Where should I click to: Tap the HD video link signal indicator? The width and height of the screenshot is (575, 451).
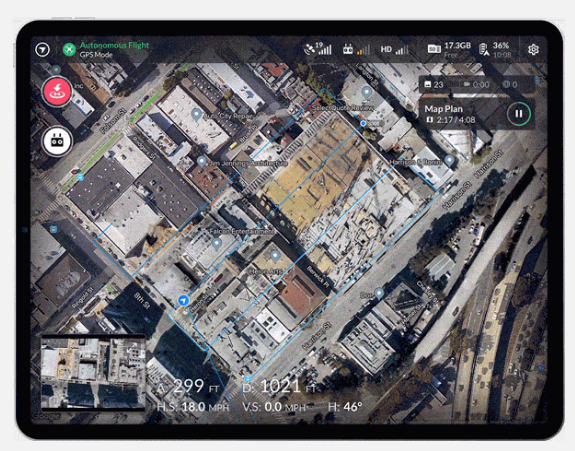[394, 49]
